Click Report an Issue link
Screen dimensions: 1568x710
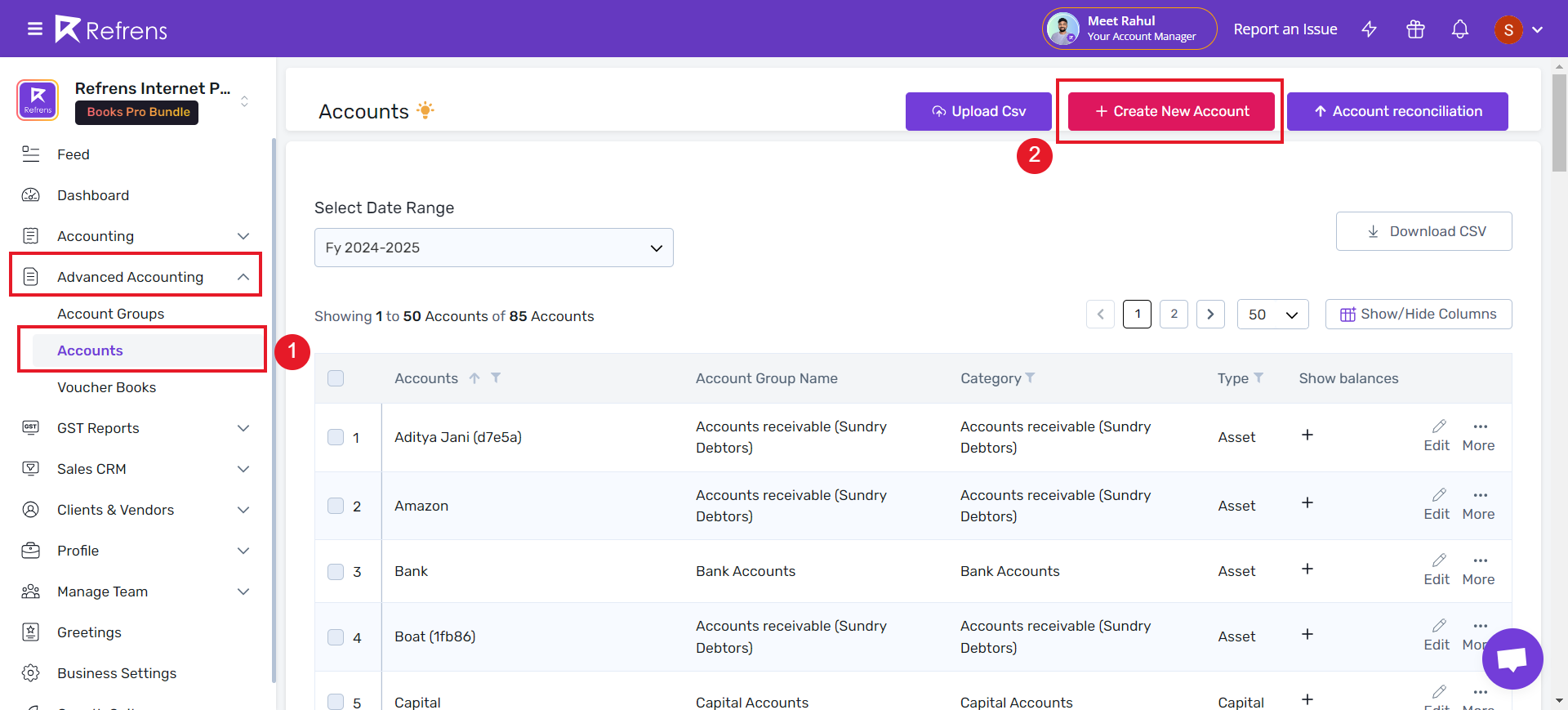tap(1285, 29)
